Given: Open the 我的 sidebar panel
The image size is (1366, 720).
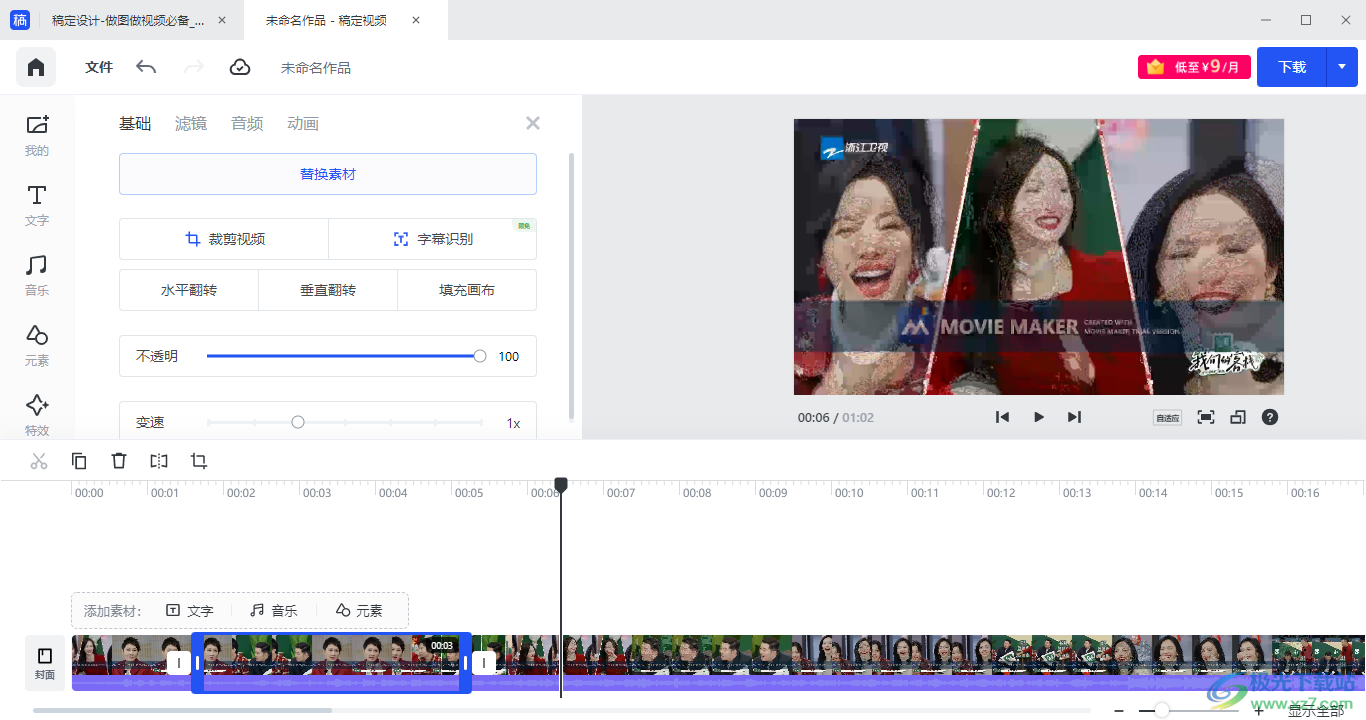Looking at the screenshot, I should point(37,136).
